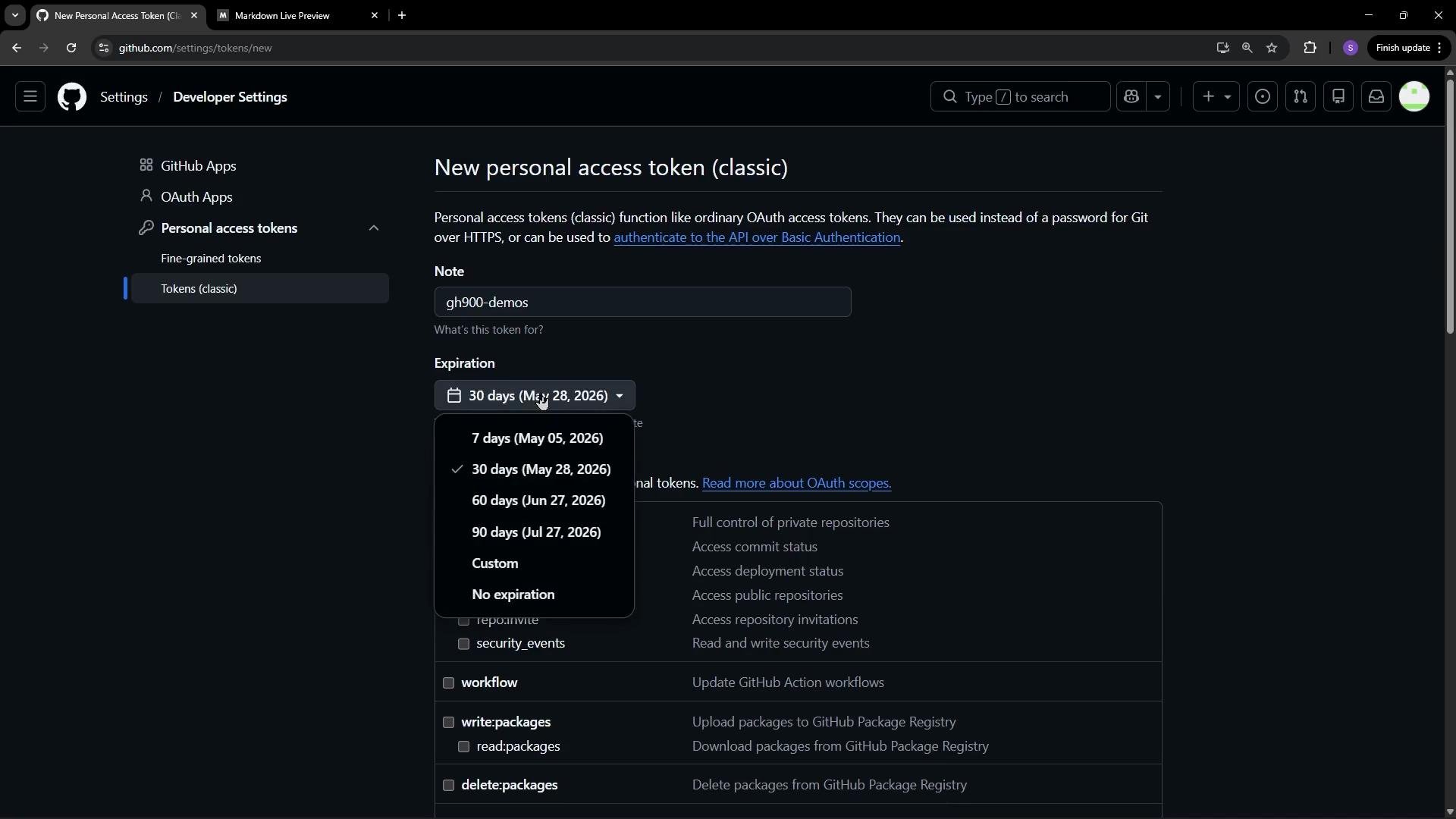Open a new browser tab
Viewport: 1456px width, 819px height.
402,15
